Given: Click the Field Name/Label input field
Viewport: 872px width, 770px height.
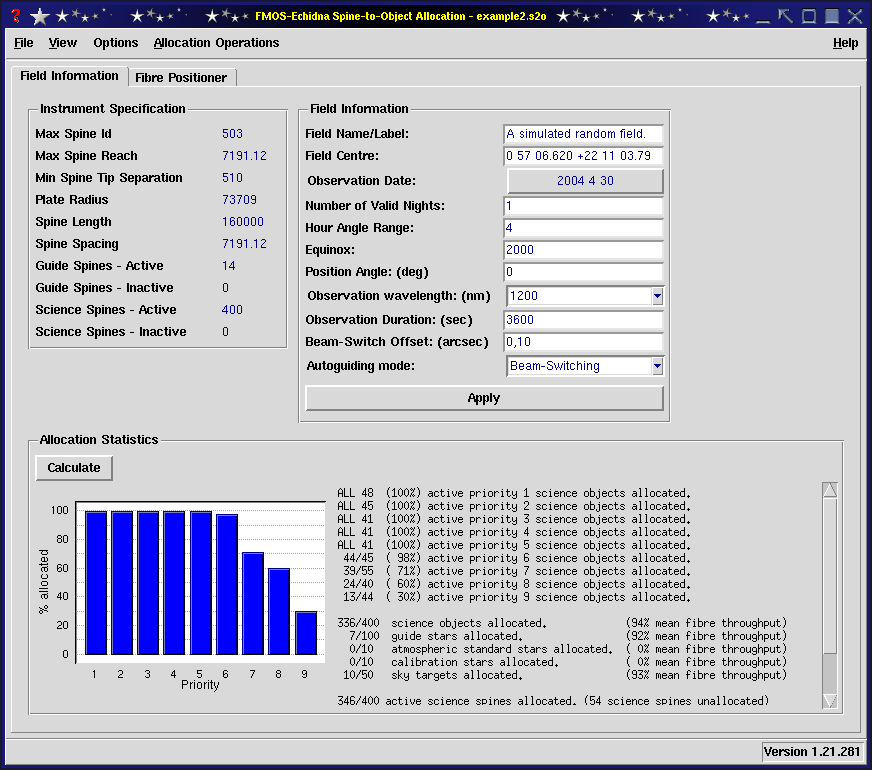Looking at the screenshot, I should pyautogui.click(x=583, y=134).
